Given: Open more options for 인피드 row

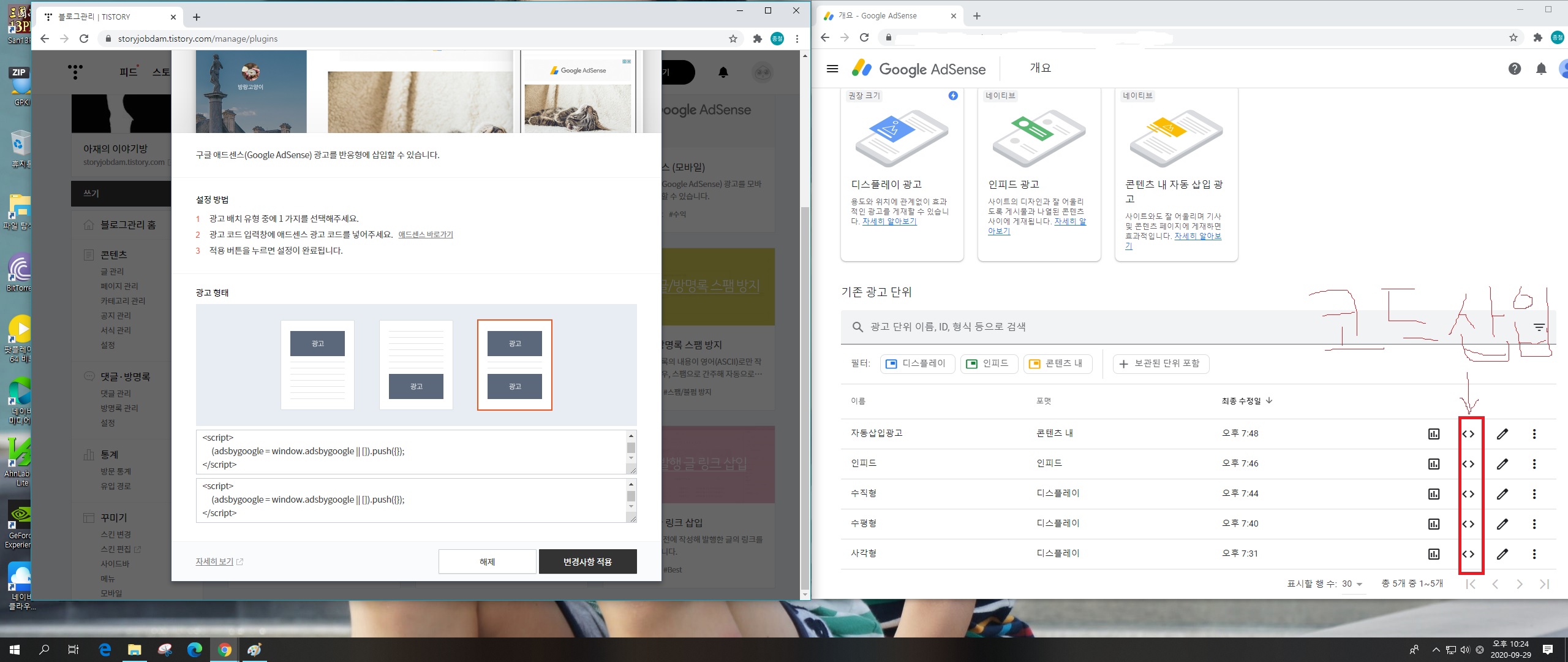Looking at the screenshot, I should coord(1534,464).
